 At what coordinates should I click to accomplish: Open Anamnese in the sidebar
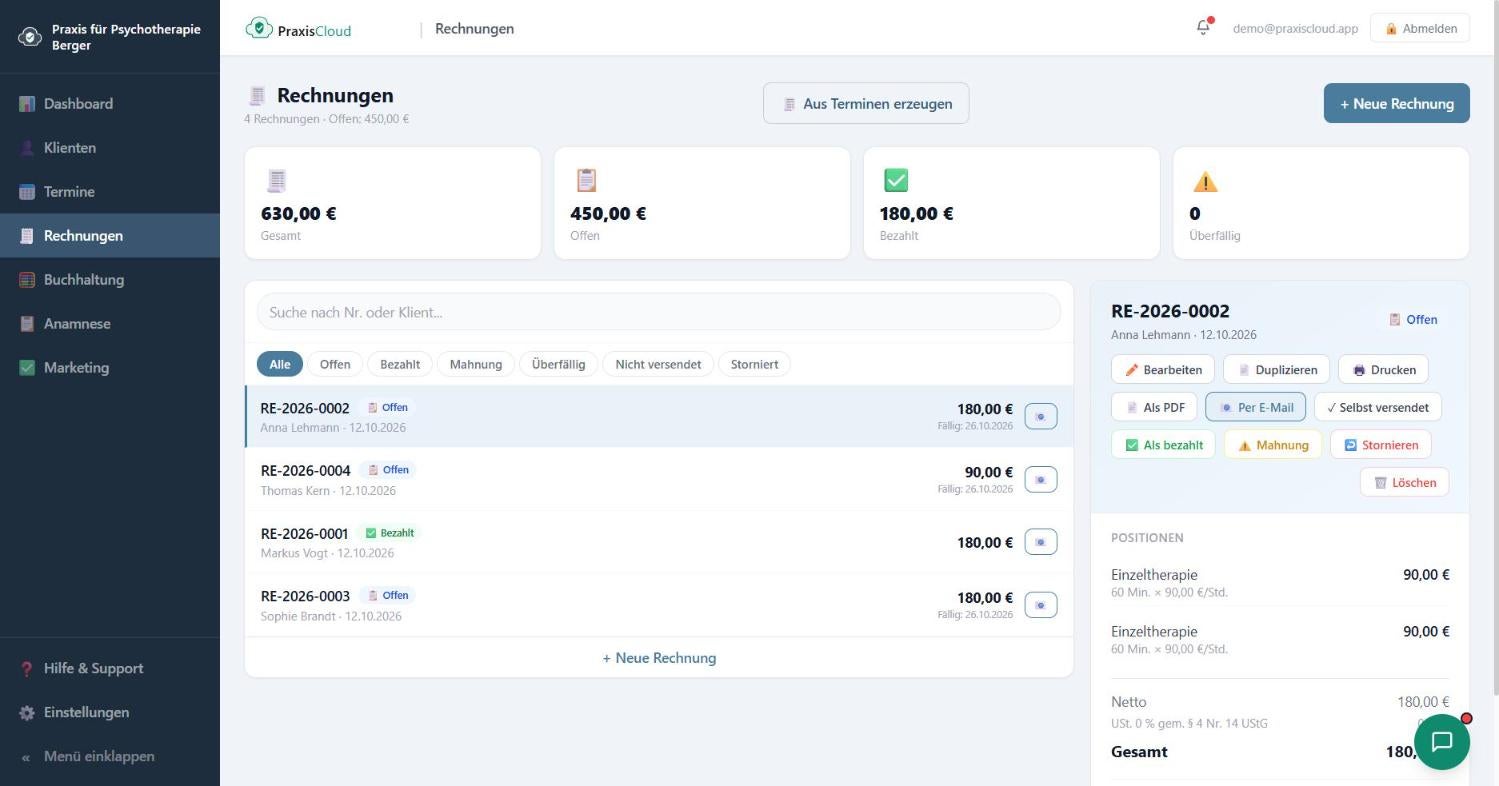110,324
